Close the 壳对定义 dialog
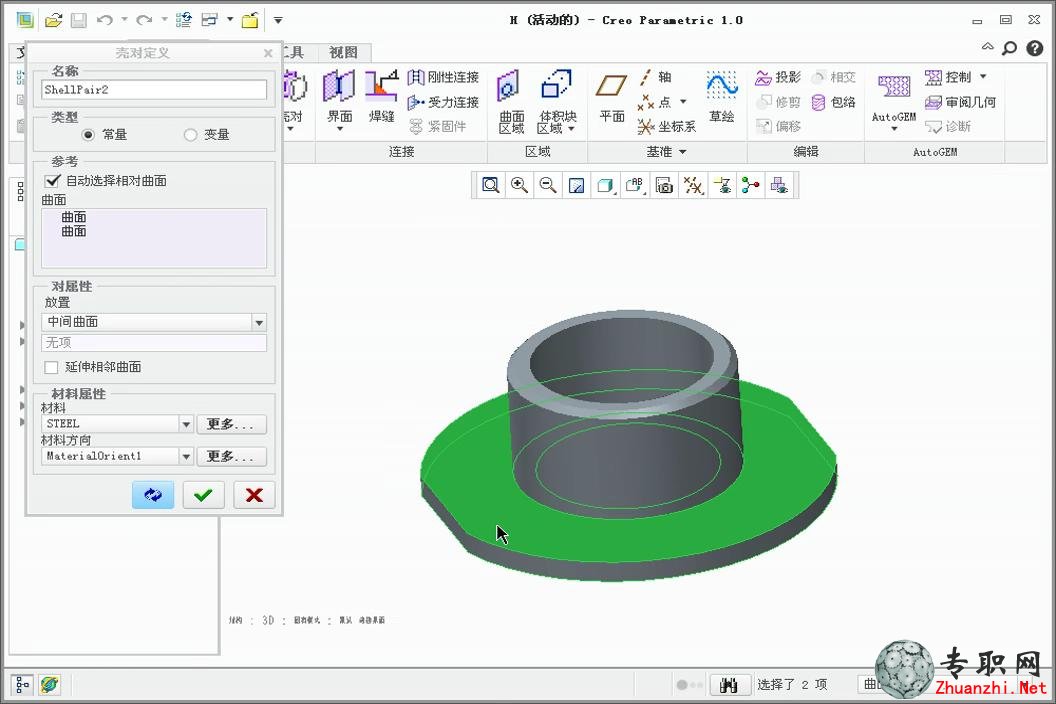This screenshot has width=1056, height=704. (268, 53)
